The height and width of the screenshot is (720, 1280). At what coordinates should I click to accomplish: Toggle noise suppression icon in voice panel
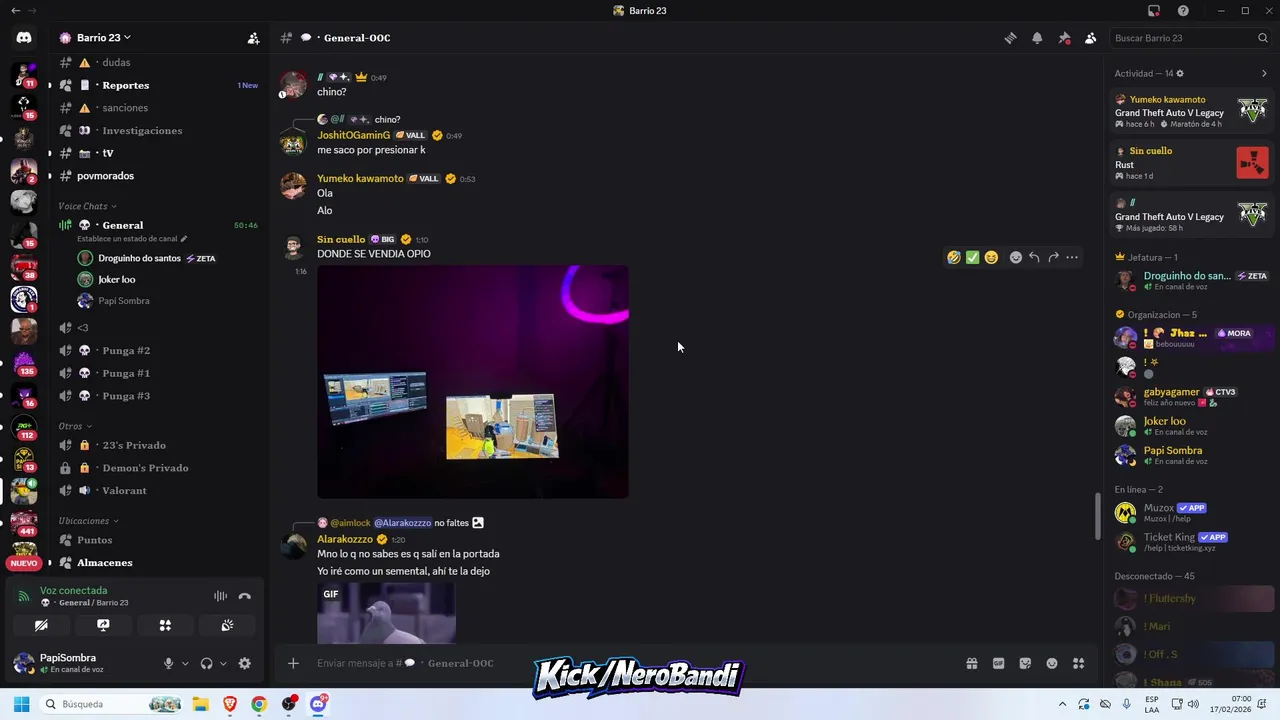click(x=220, y=596)
